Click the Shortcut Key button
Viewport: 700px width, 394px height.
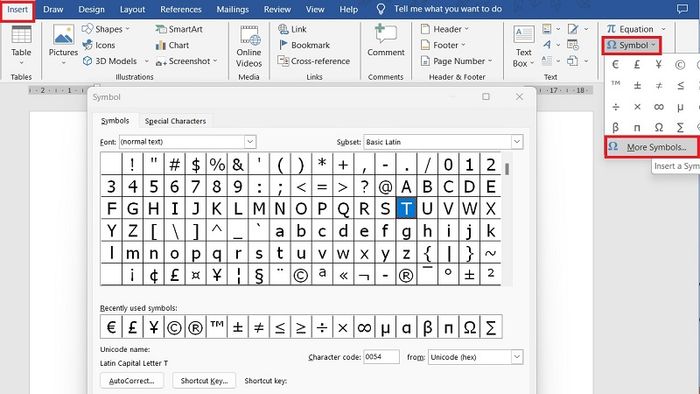[204, 381]
